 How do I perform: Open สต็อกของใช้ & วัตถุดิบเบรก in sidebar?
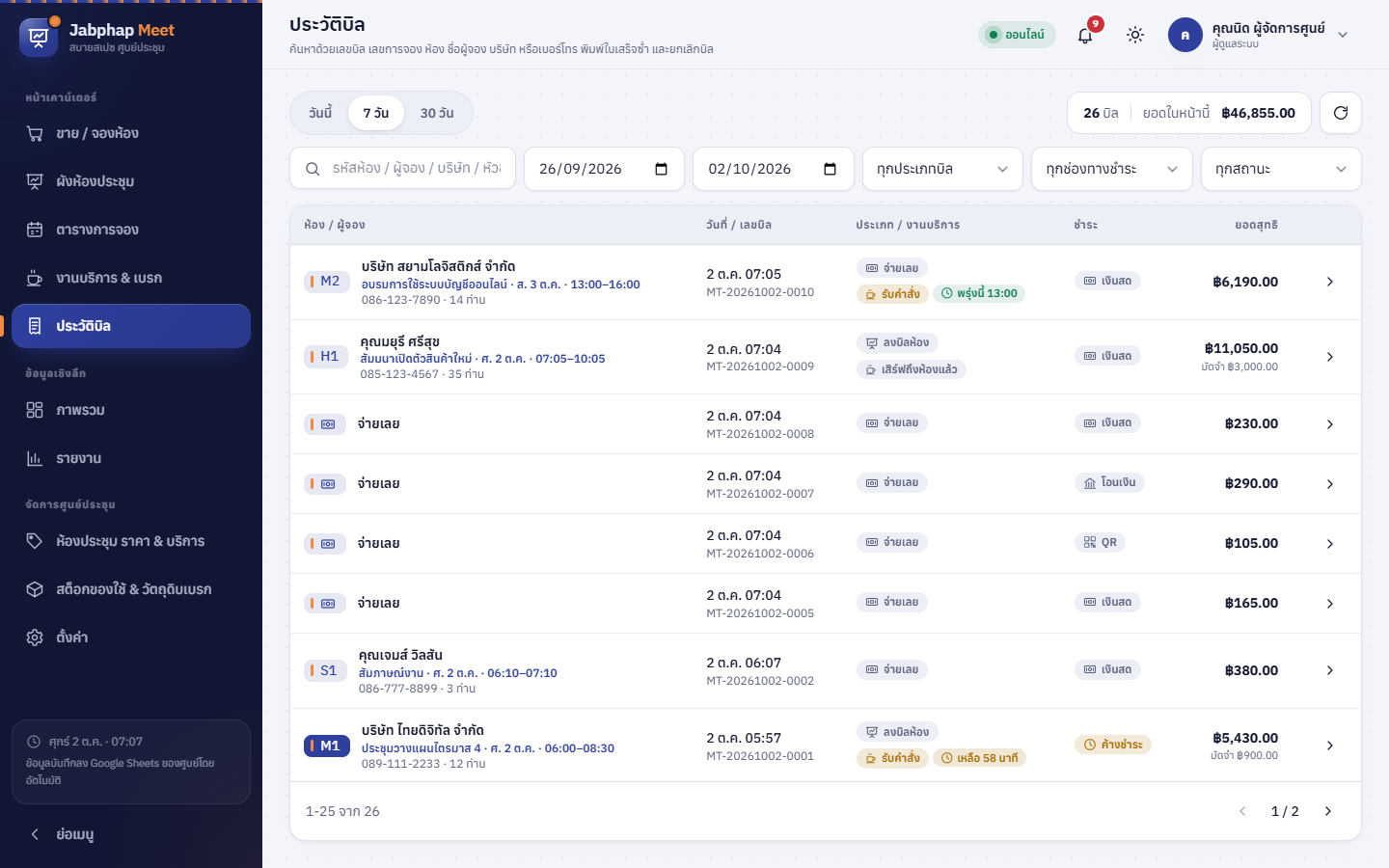click(131, 589)
